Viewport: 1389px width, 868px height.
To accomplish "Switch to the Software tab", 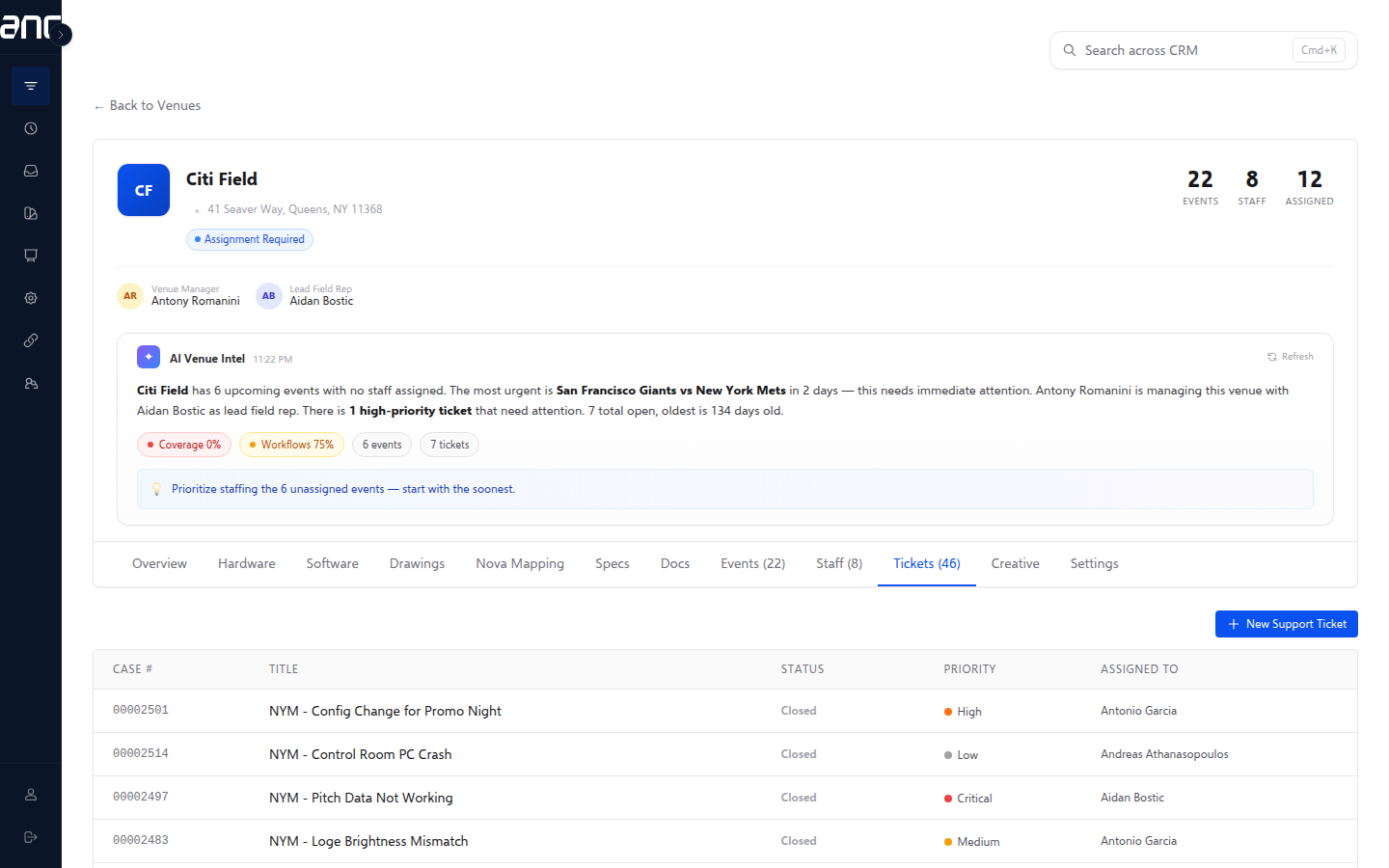I will [333, 564].
